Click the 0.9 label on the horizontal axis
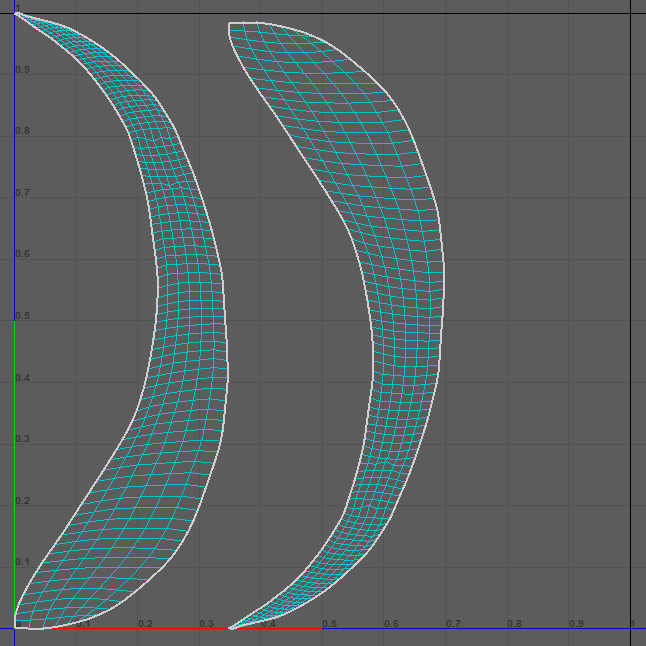The height and width of the screenshot is (646, 646). [576, 623]
